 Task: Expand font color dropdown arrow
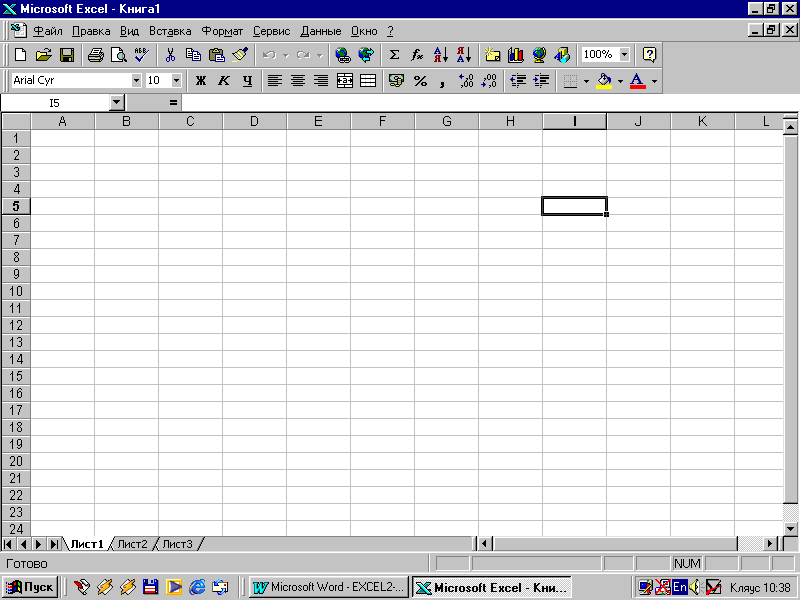[655, 81]
